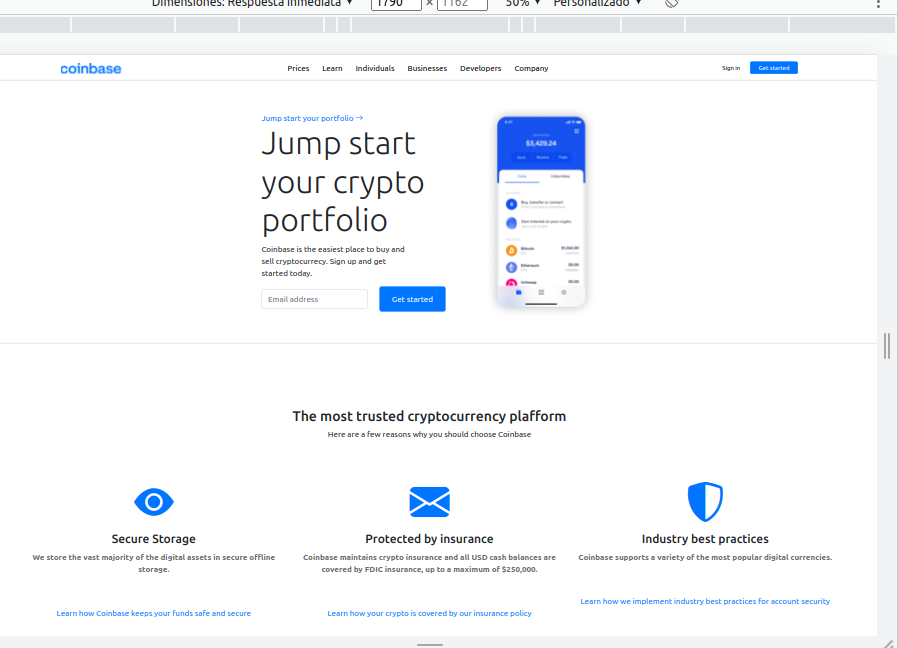
Task: Open the Dimensiones responsive dropdown
Action: [x=252, y=3]
